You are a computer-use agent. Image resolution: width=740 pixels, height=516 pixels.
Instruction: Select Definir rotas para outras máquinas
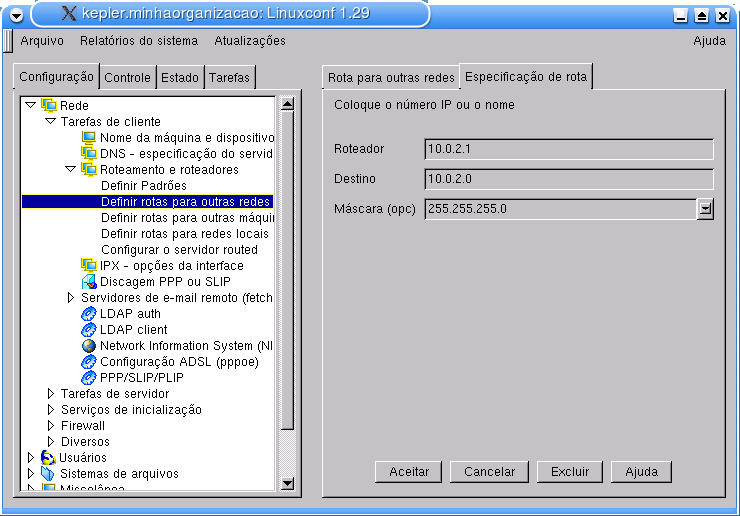pos(187,218)
